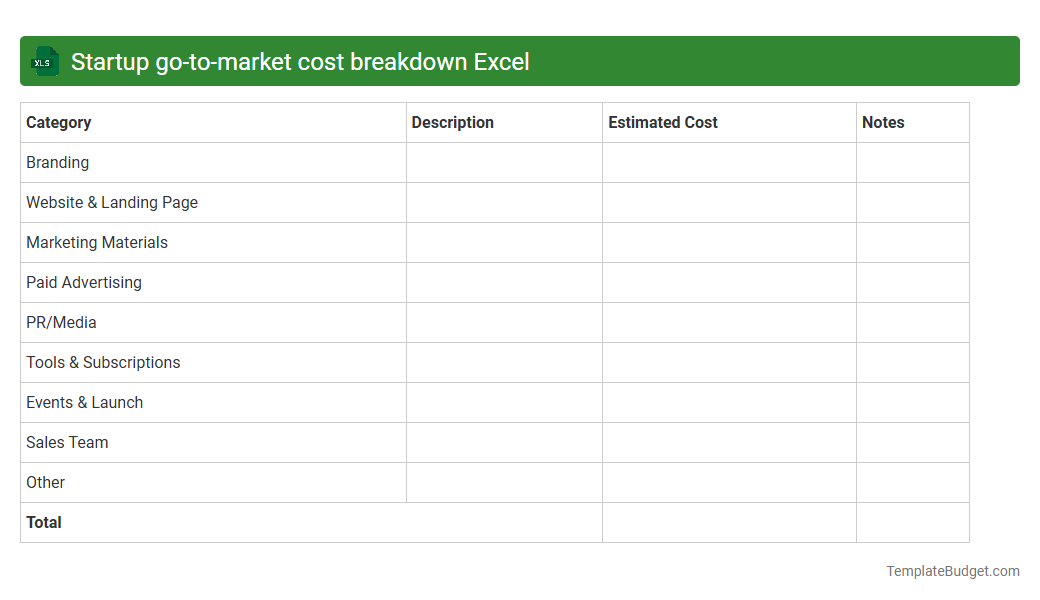Viewport: 1040px width, 600px height.
Task: Click the Branding notes cell
Action: pos(912,162)
